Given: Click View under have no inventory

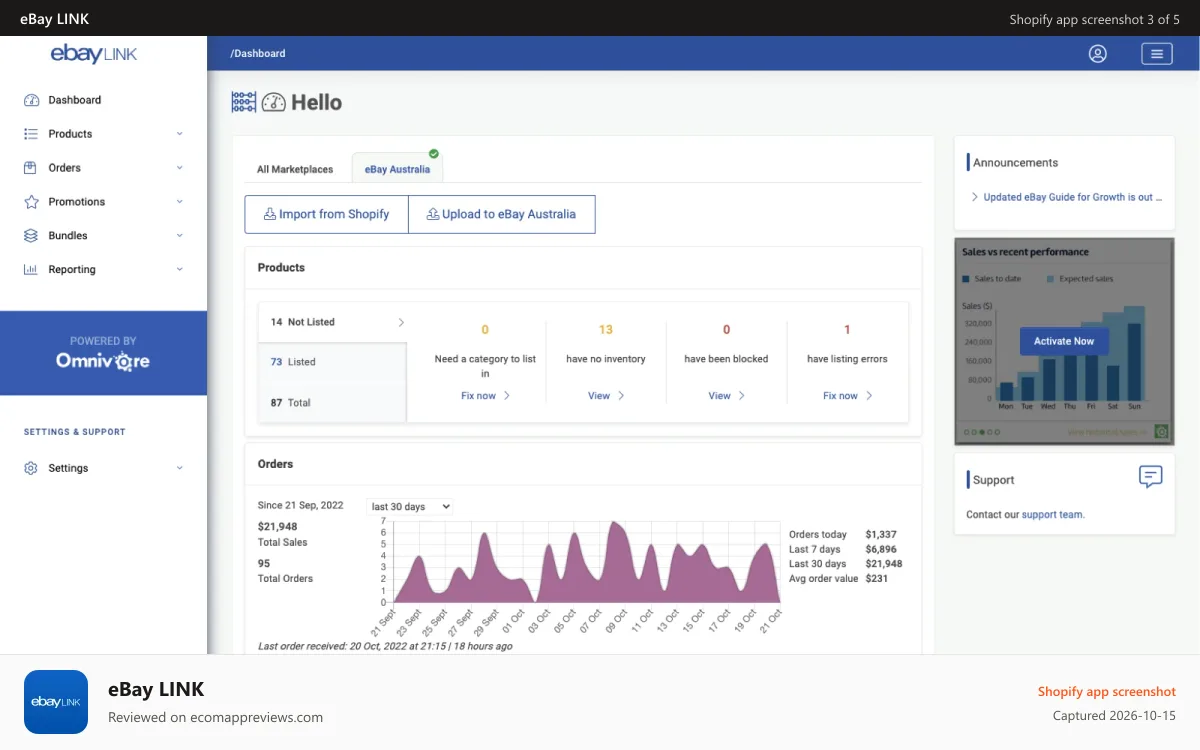Looking at the screenshot, I should point(606,396).
